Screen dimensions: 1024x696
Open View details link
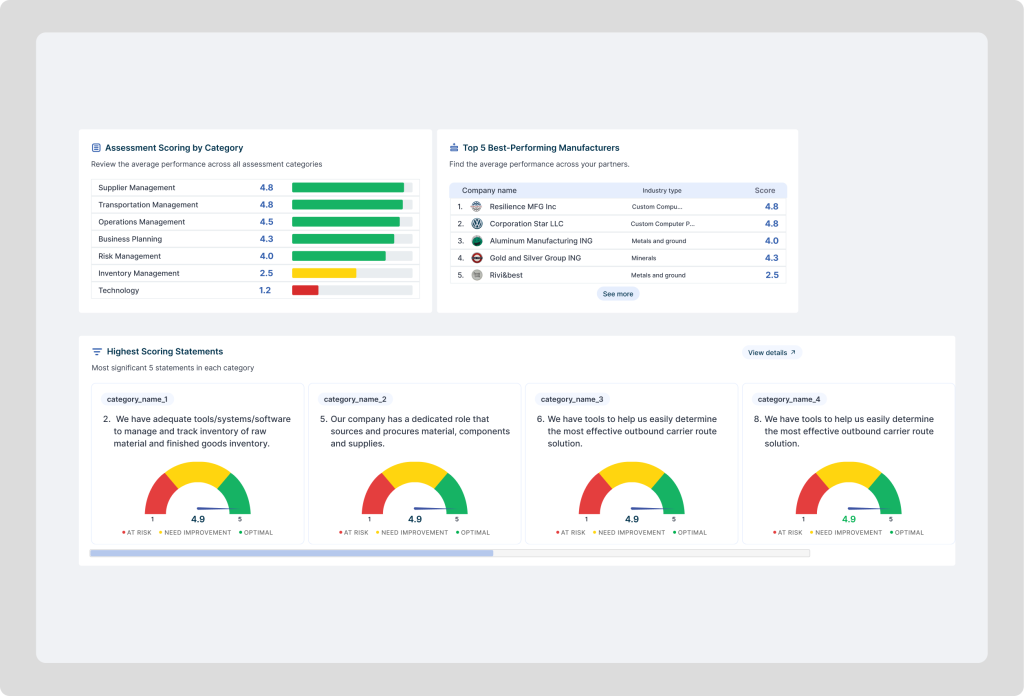point(772,353)
